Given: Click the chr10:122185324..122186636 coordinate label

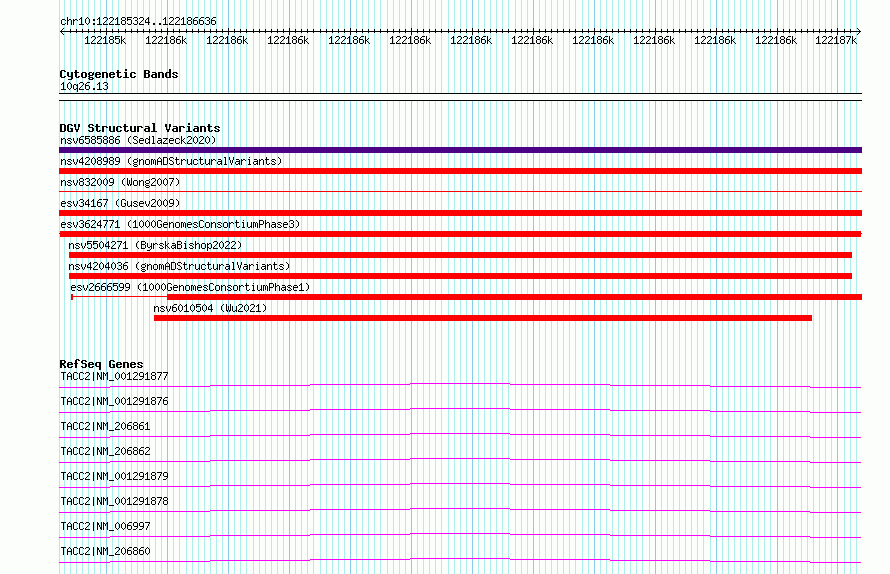Looking at the screenshot, I should [x=138, y=22].
